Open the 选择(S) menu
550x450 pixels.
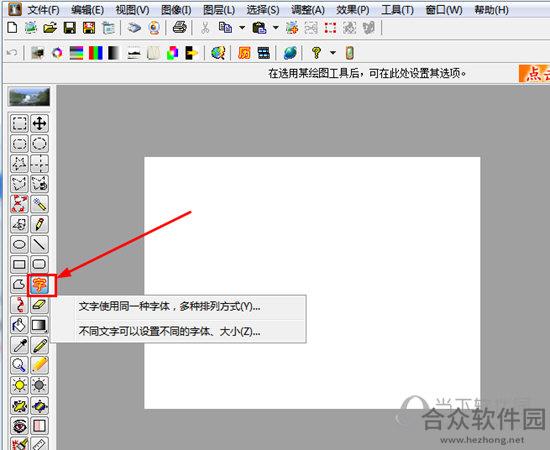pos(263,10)
